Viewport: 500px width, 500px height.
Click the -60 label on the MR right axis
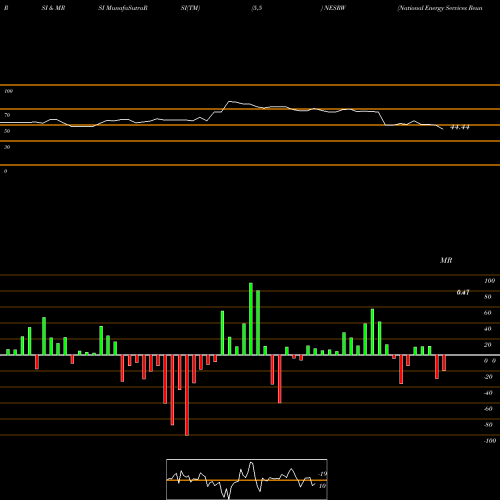click(x=488, y=409)
